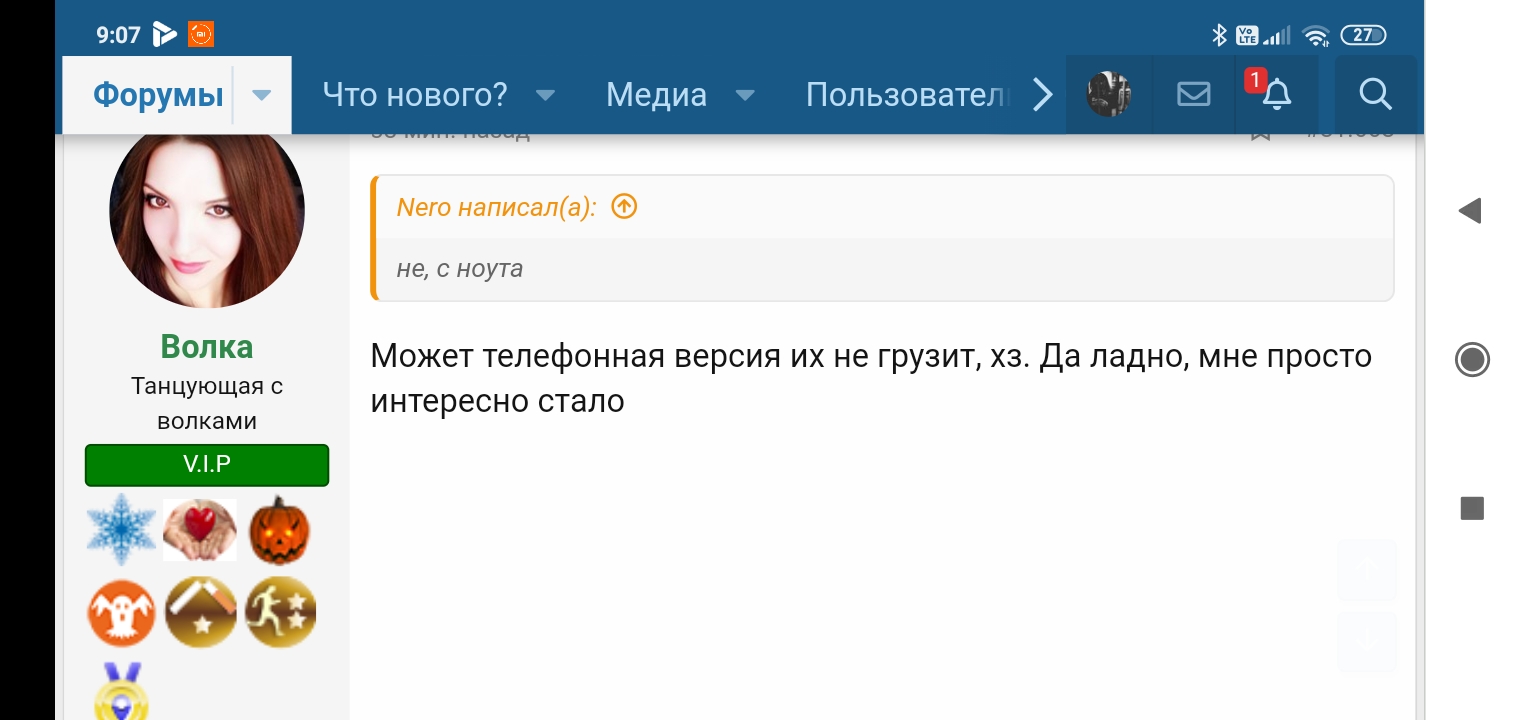Click the orange ghost badge
This screenshot has width=1520, height=720.
pyautogui.click(x=121, y=612)
